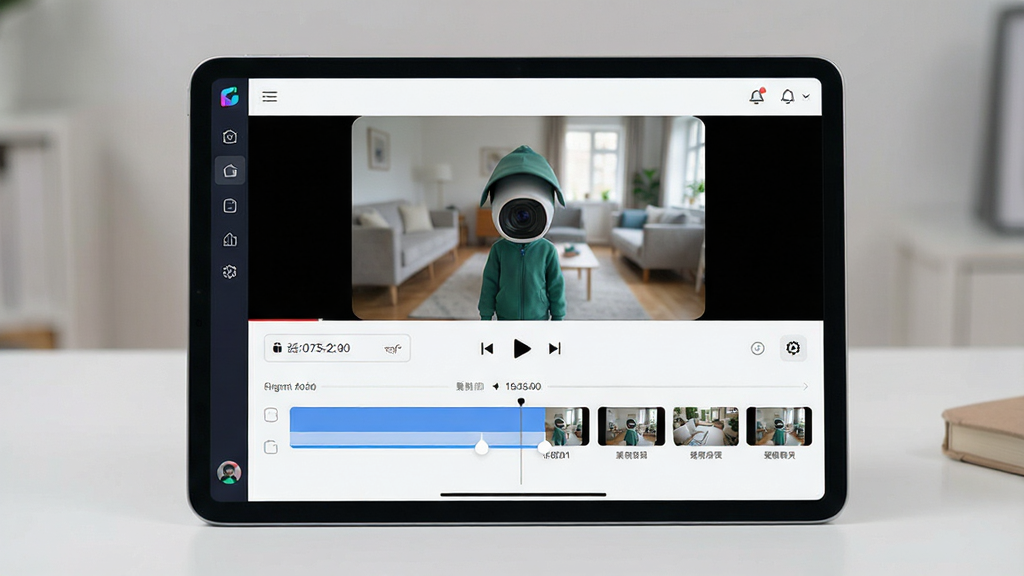Open the document page icon in the sidebar
Screen dimensions: 1024x576
[230, 206]
